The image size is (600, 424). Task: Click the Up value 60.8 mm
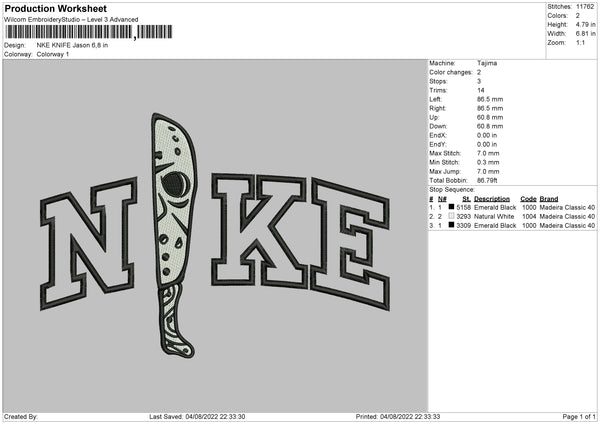[490, 117]
